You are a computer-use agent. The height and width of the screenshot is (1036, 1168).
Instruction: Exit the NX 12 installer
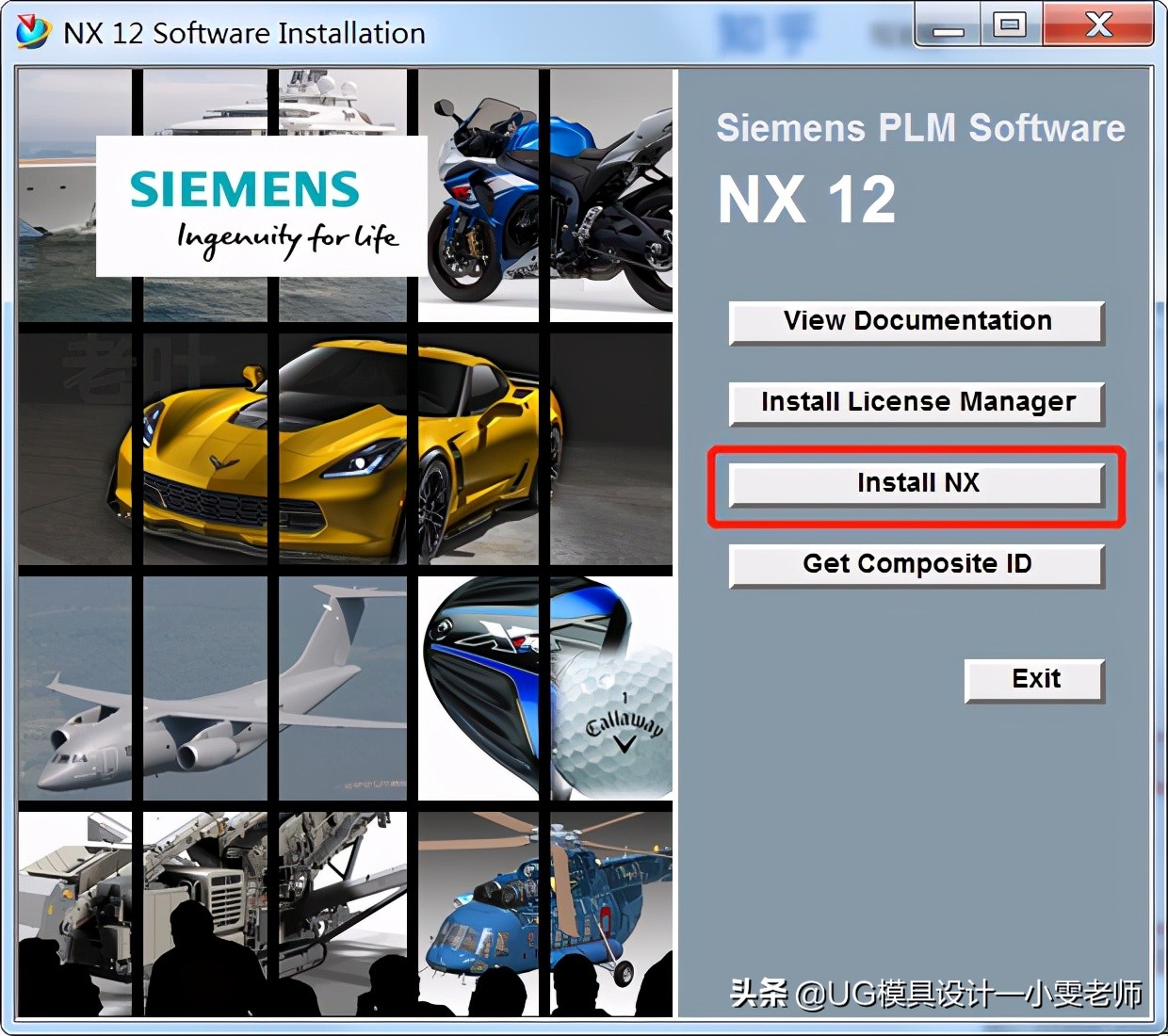tap(1034, 680)
